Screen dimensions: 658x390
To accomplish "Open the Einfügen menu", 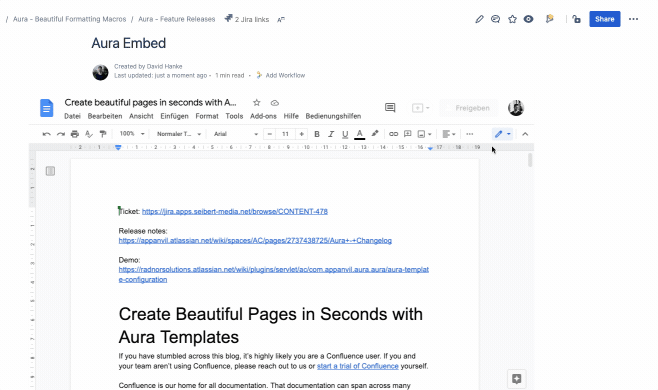I will [175, 116].
